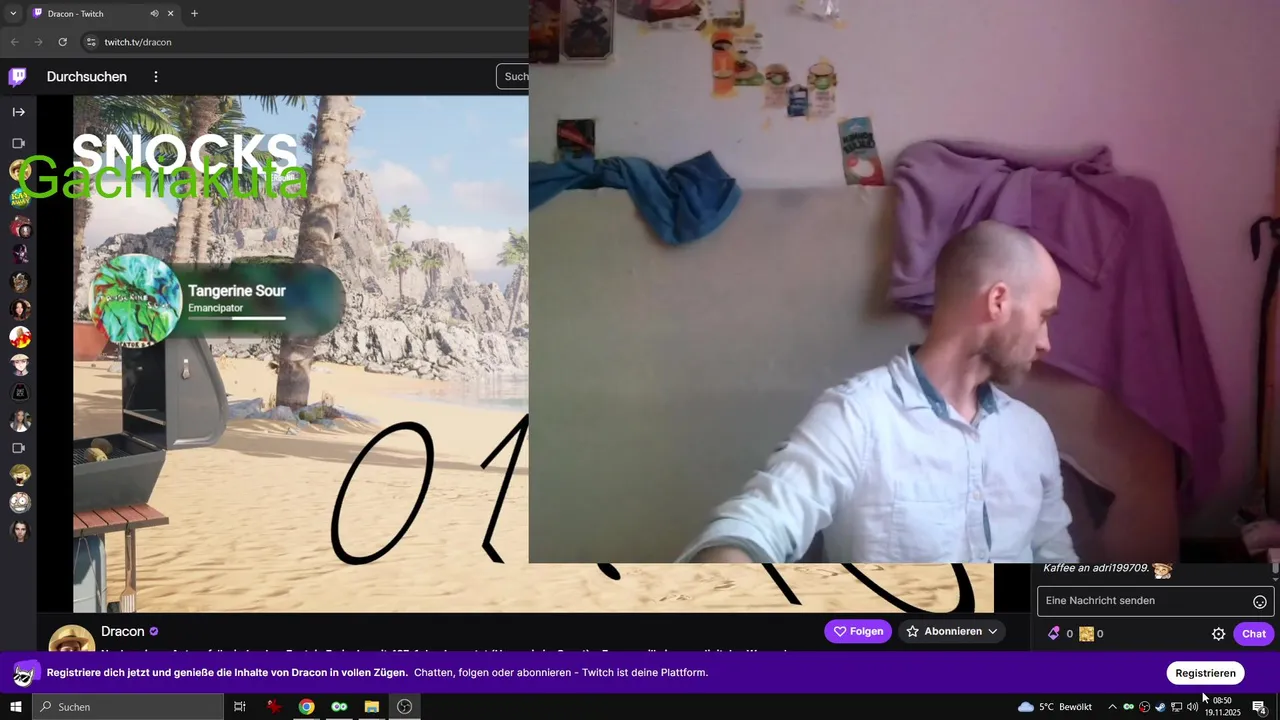
Task: Open Task View on the taskbar
Action: (x=240, y=707)
